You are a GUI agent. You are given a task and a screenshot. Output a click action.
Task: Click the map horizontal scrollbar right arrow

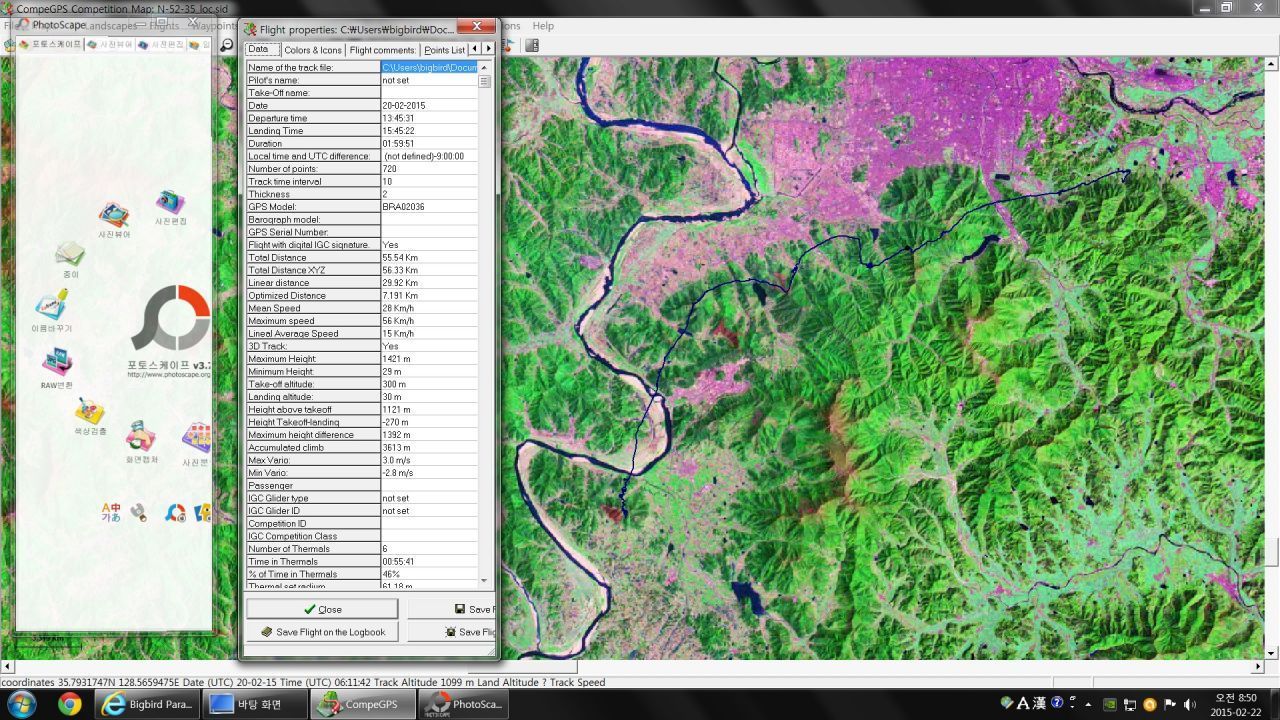pyautogui.click(x=1259, y=666)
